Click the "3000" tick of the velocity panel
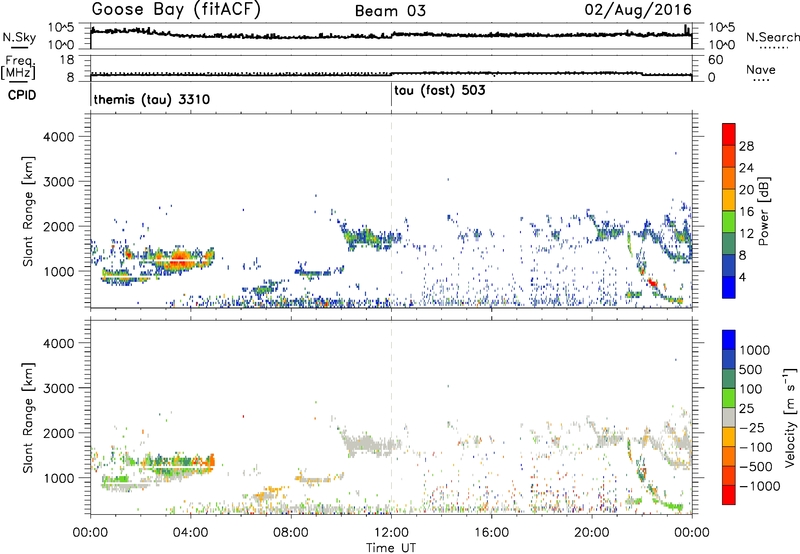 point(58,388)
